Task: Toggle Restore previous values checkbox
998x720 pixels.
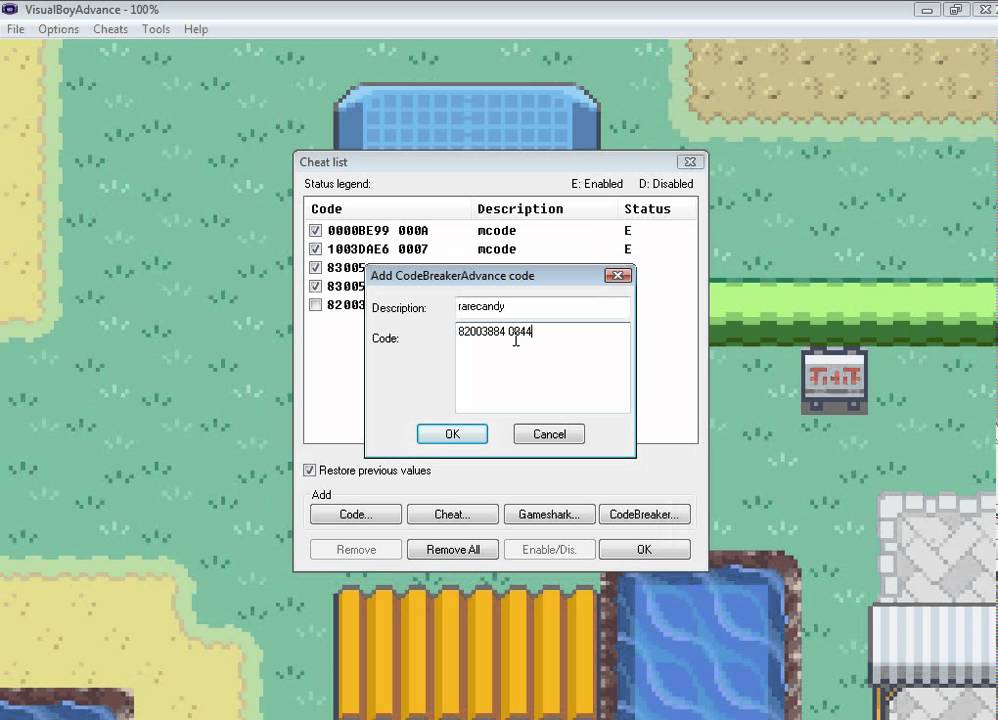Action: tap(309, 470)
